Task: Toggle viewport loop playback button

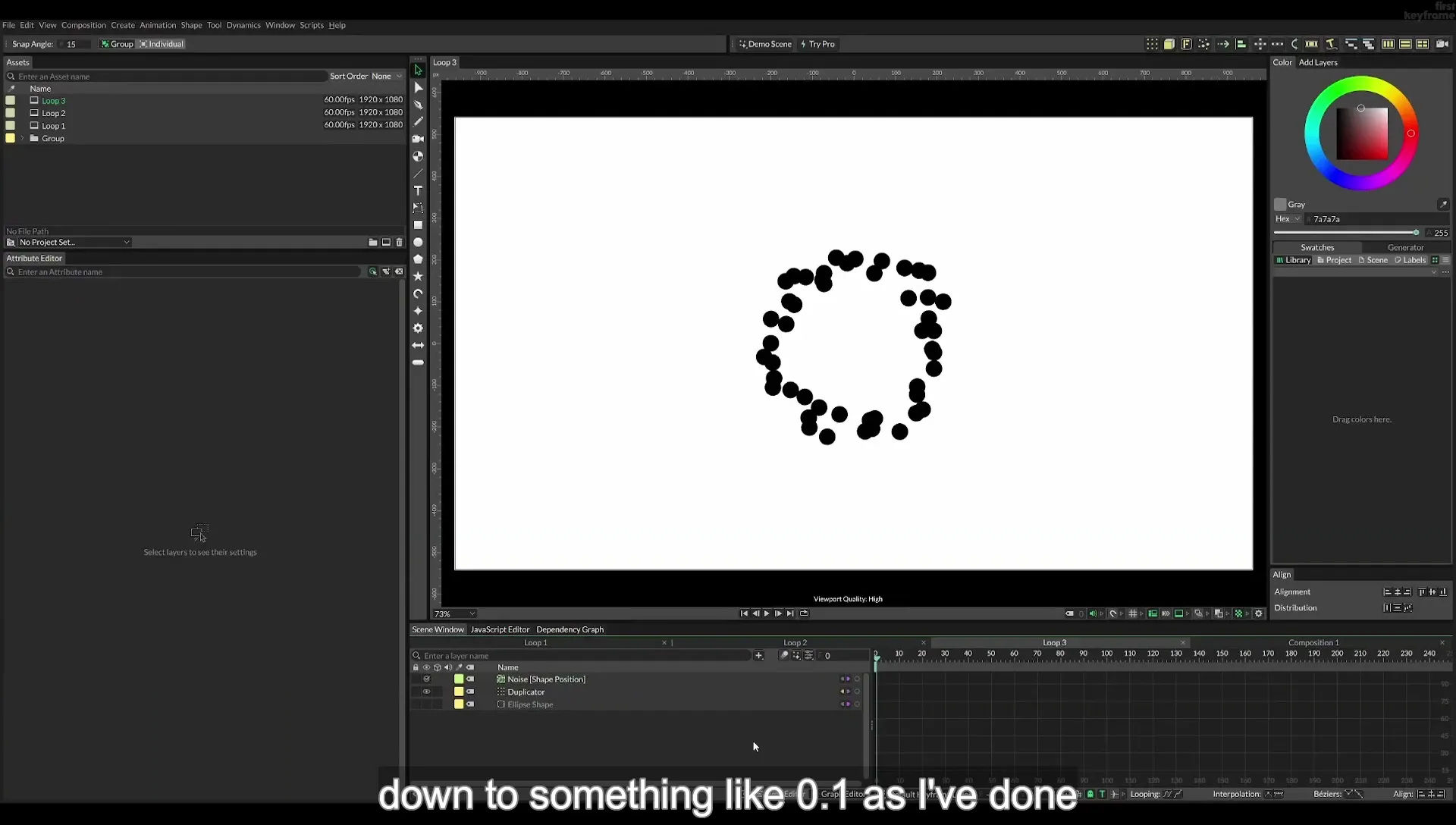Action: click(804, 613)
